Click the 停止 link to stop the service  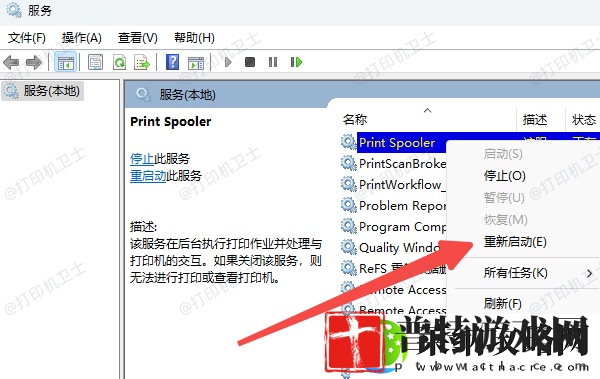pos(142,158)
